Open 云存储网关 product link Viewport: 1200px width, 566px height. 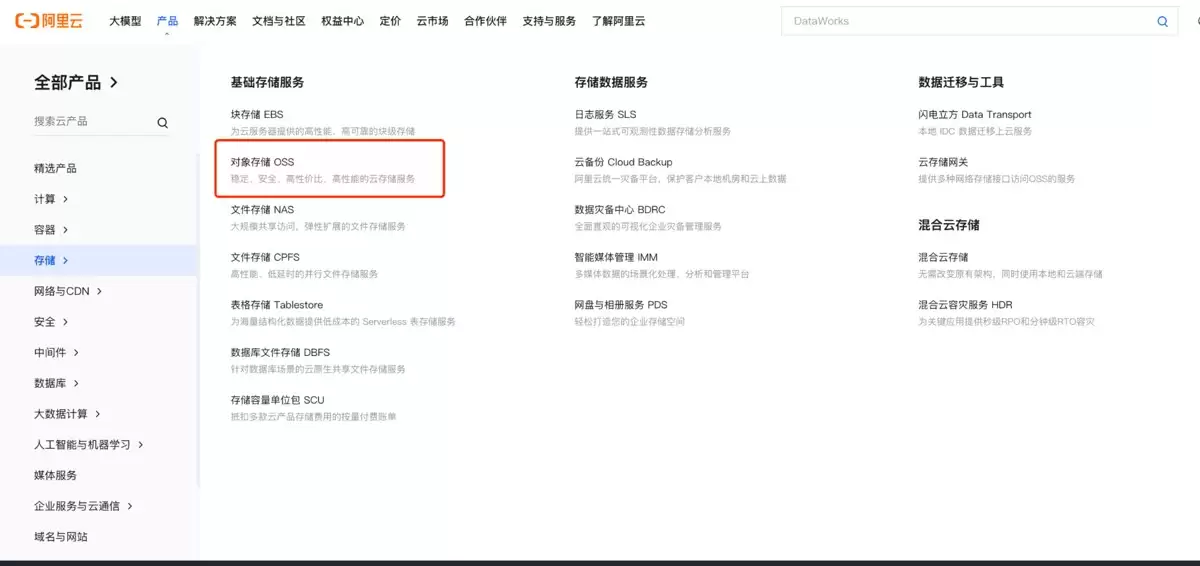tap(943, 161)
